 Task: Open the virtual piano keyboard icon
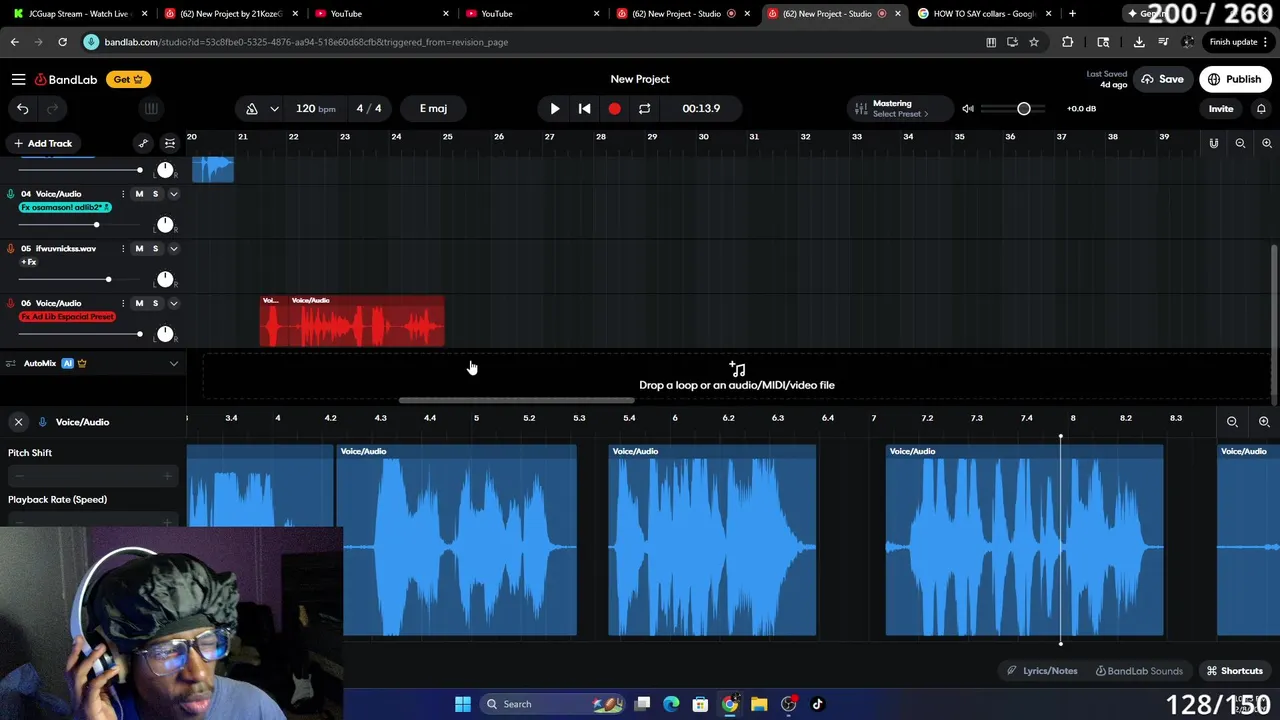click(x=151, y=108)
